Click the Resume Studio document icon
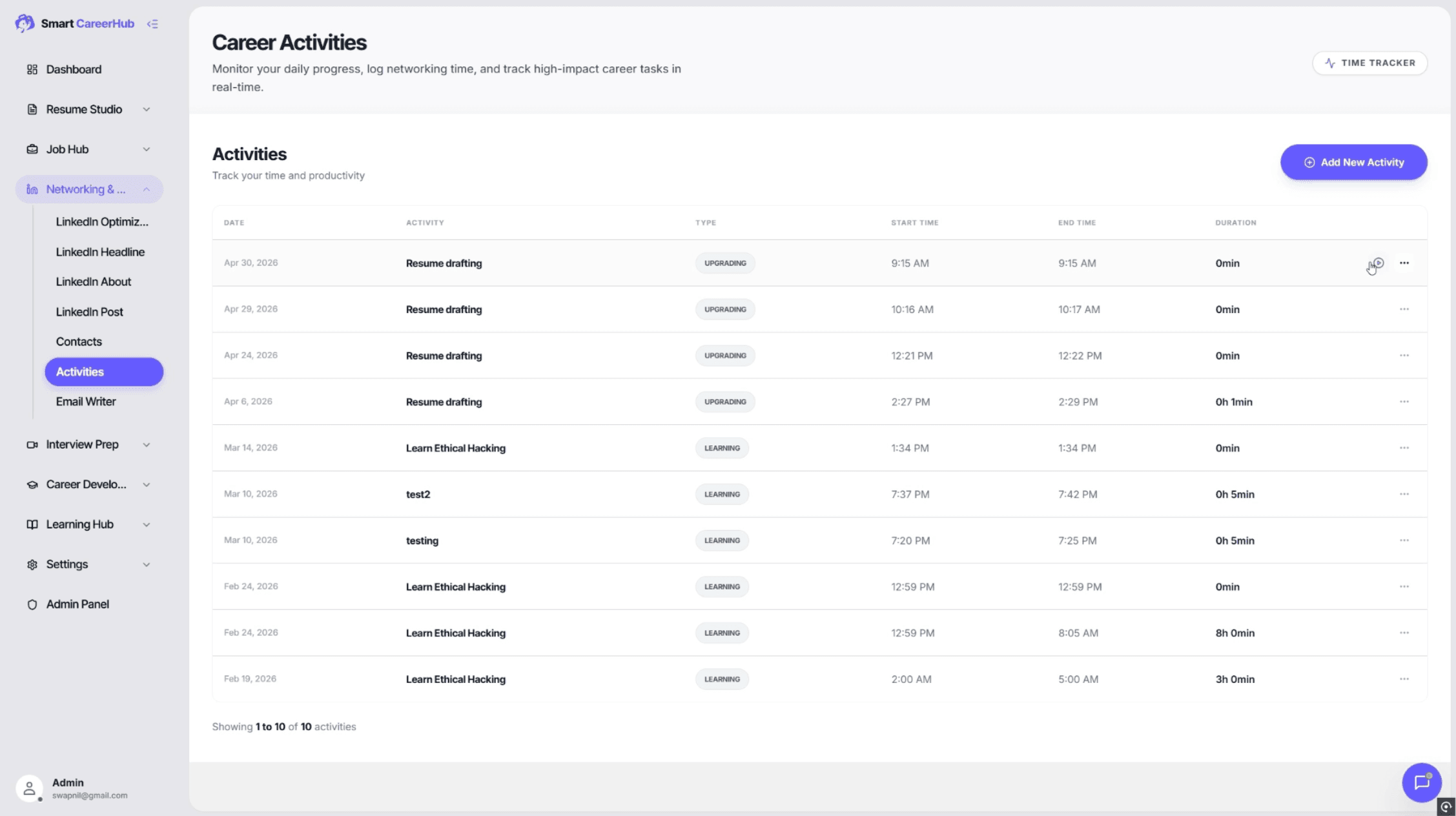This screenshot has width=1456, height=816. pyautogui.click(x=32, y=109)
